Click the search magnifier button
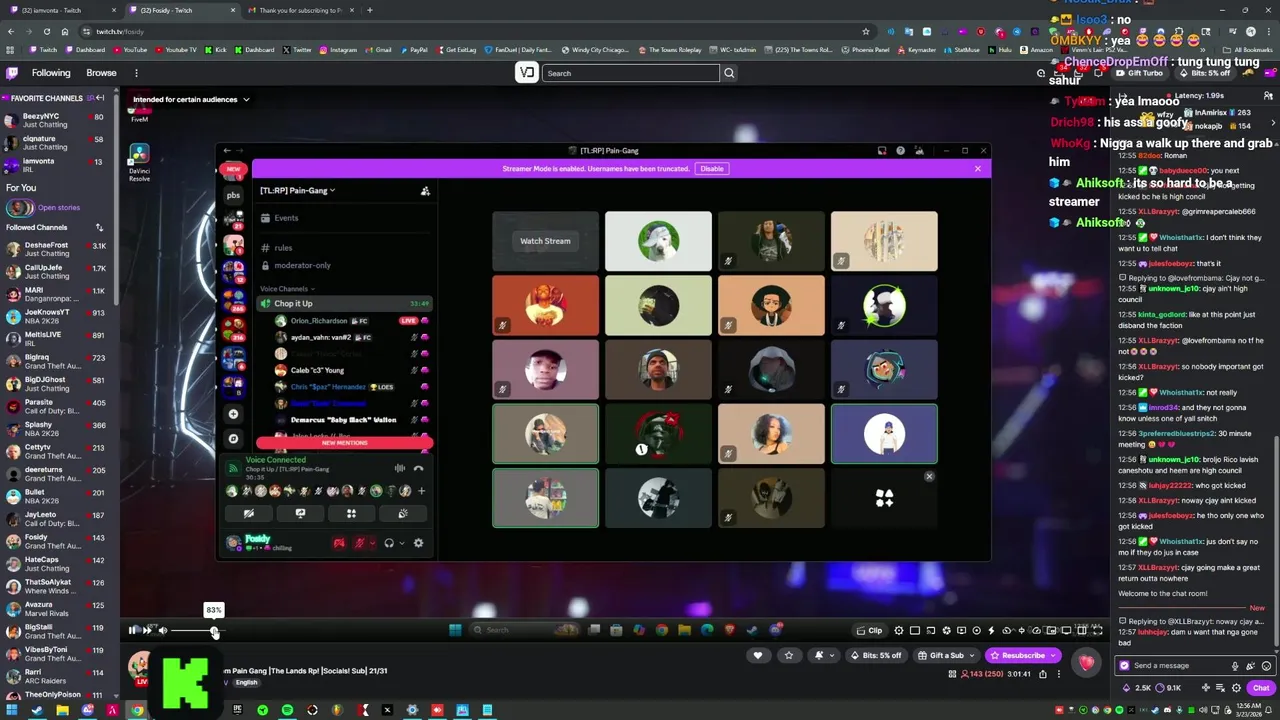 (729, 73)
